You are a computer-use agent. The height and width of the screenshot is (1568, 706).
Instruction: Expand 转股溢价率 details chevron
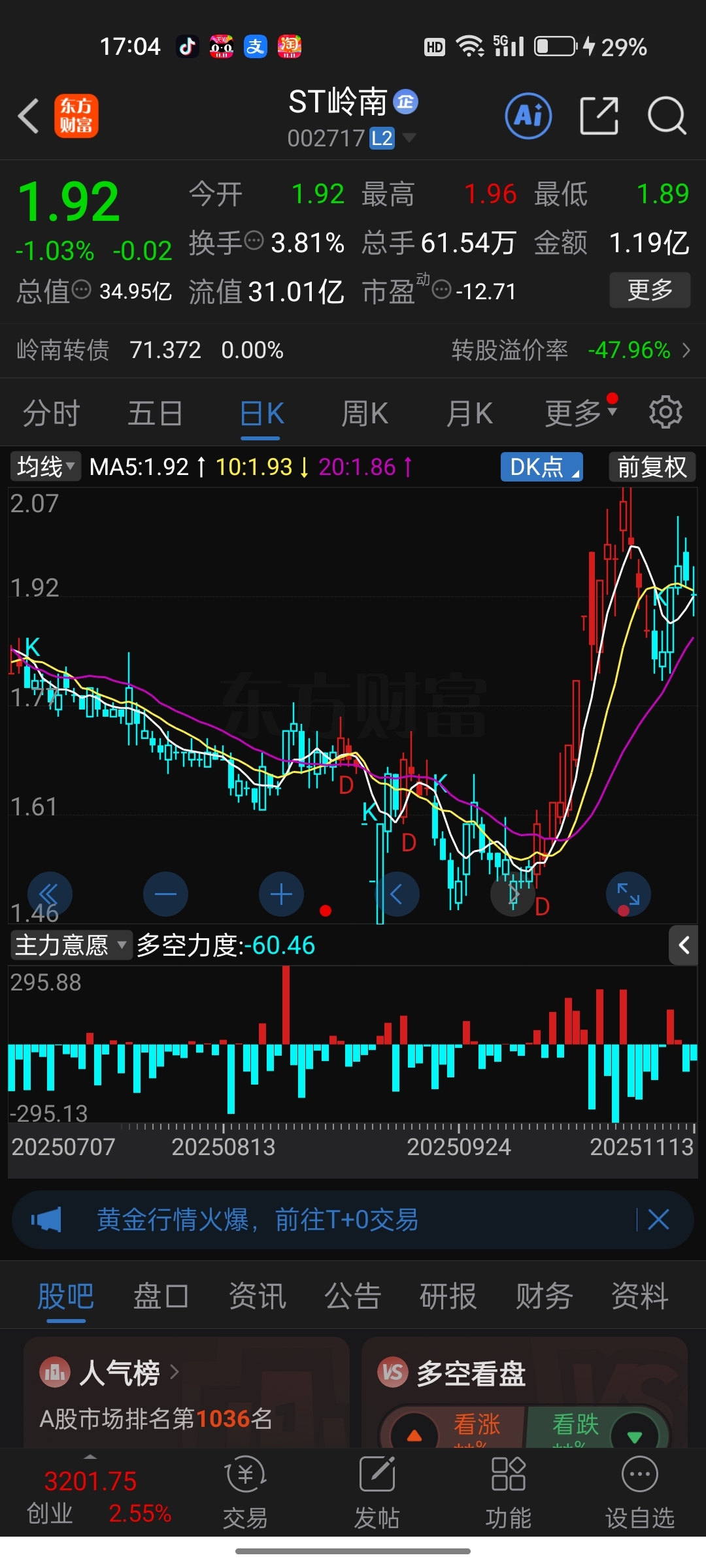tap(686, 350)
